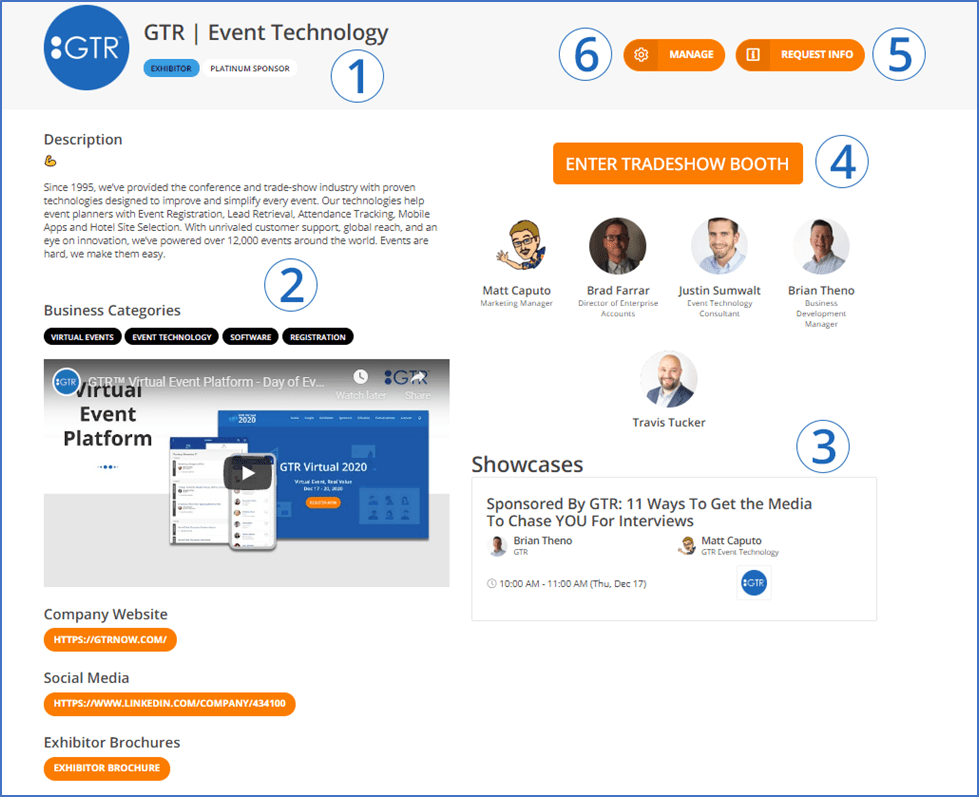Viewport: 979px width, 797px height.
Task: Click the Share icon on video
Action: (418, 378)
